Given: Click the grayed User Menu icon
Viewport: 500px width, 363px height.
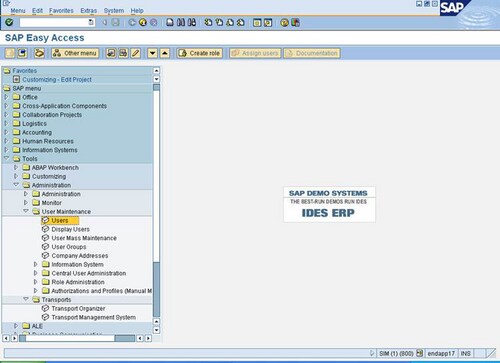Looking at the screenshot, I should pyautogui.click(x=10, y=53).
